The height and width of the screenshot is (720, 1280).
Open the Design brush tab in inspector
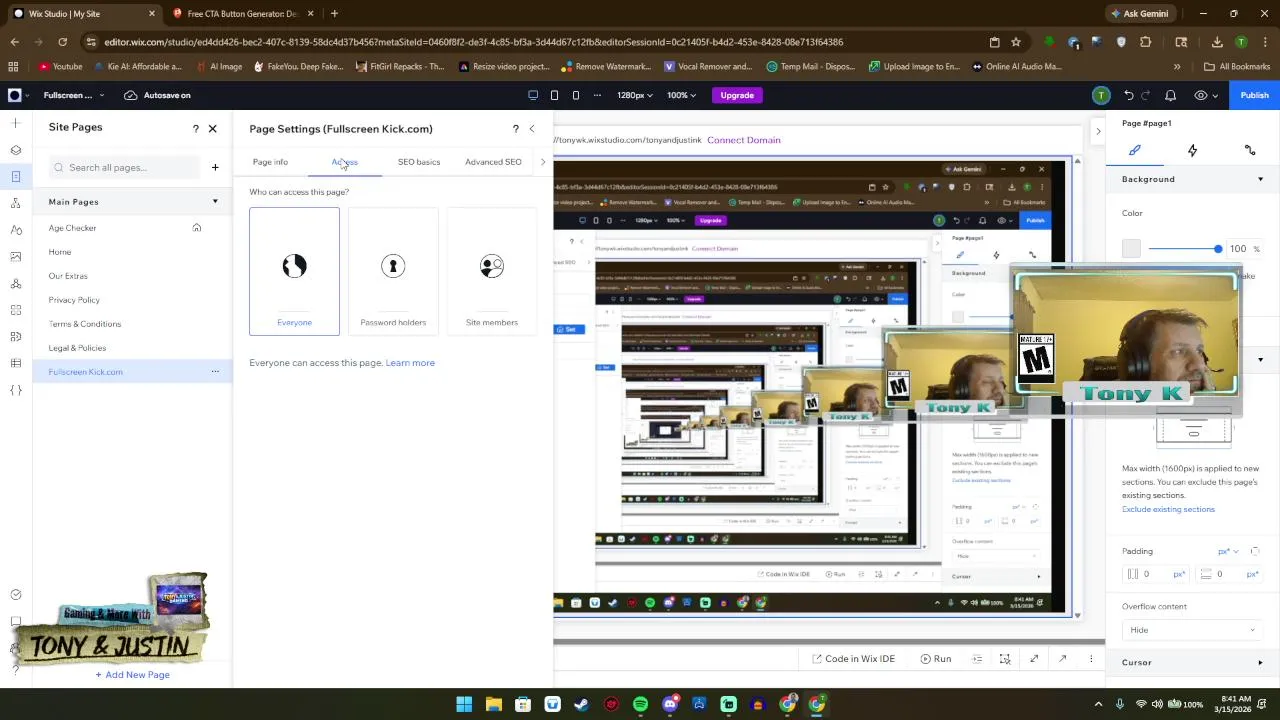(1135, 150)
